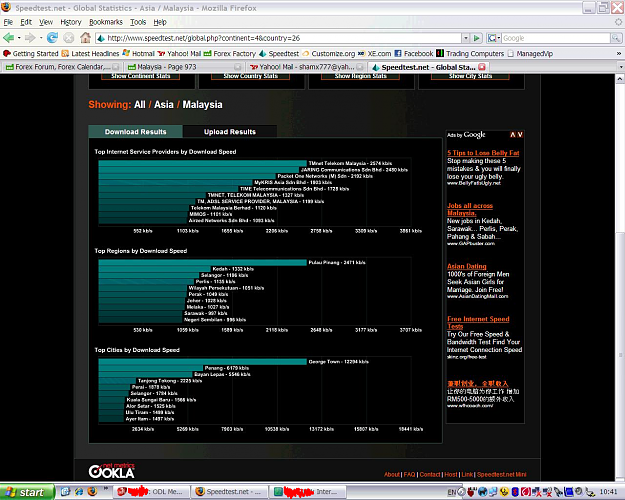Click inside the Google search field
625x500 pixels.
coord(556,38)
